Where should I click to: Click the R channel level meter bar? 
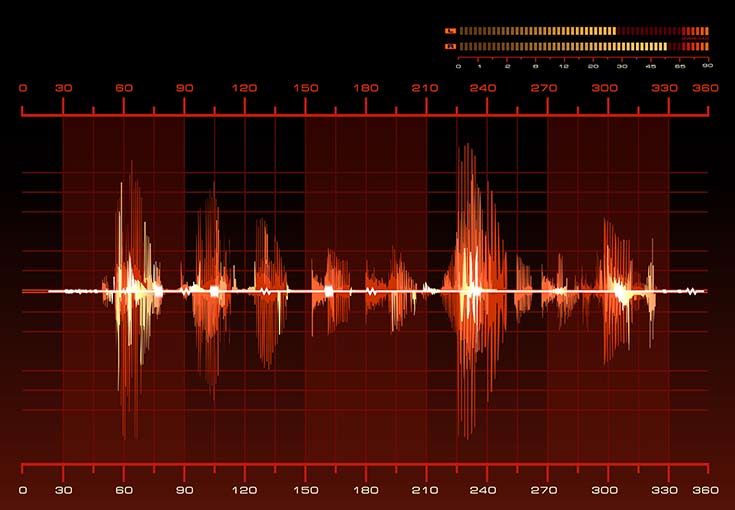(584, 46)
